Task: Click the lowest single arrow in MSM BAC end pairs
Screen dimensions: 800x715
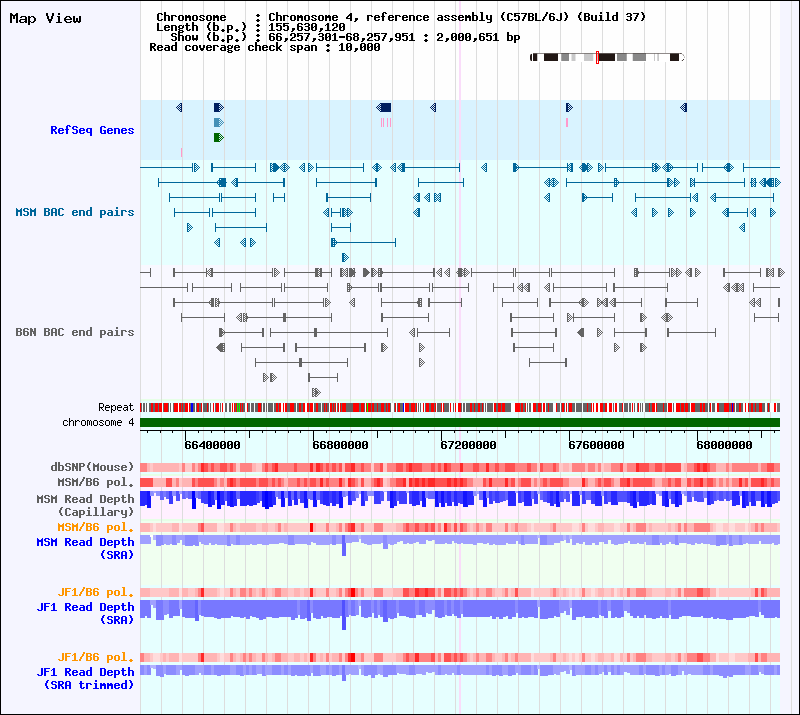Action: tap(345, 257)
